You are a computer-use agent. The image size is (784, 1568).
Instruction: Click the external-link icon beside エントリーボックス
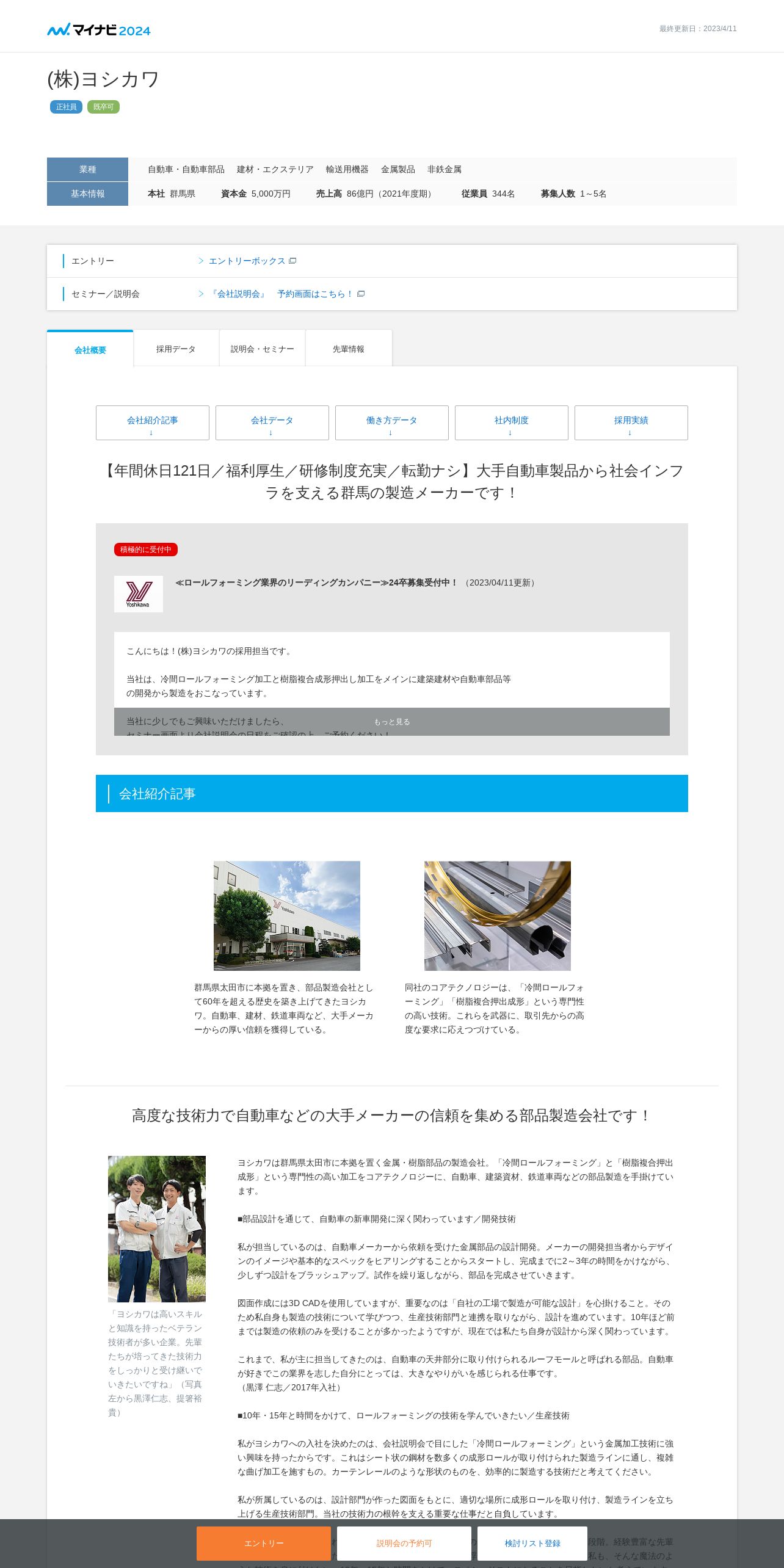pyautogui.click(x=292, y=261)
